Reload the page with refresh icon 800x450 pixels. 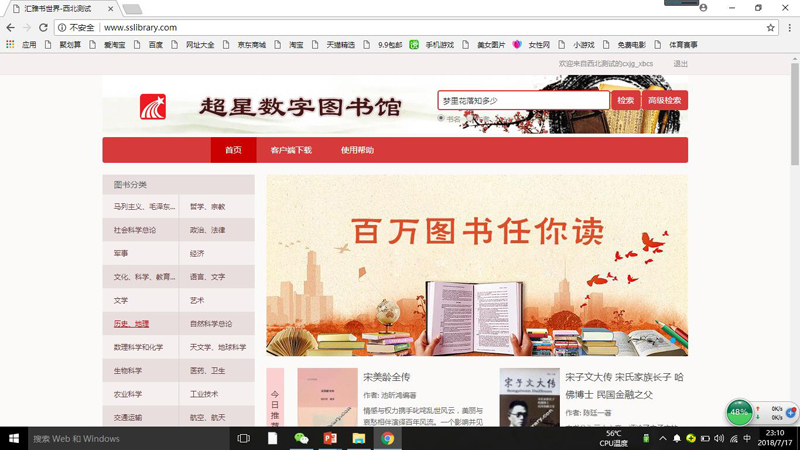pos(43,28)
